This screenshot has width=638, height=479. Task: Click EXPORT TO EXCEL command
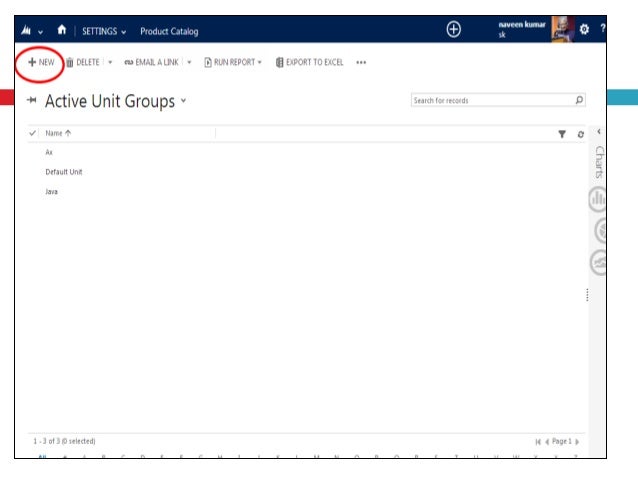coord(310,62)
